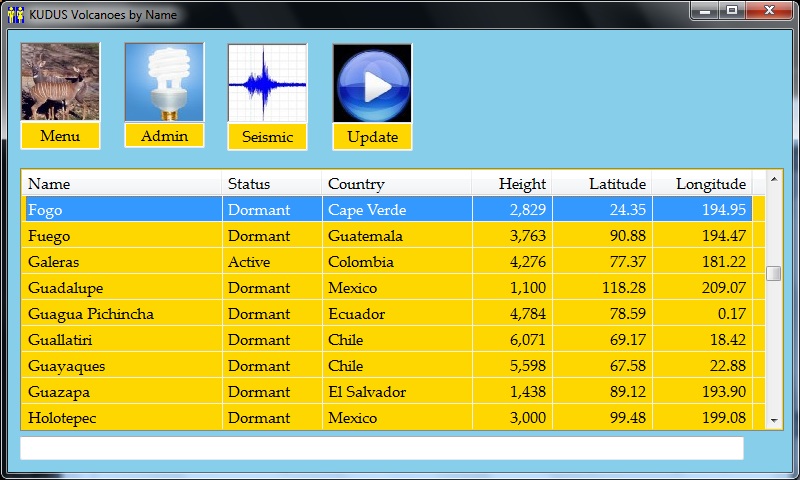Click the vertical scrollbar thumb
The image size is (800, 480).
pyautogui.click(x=774, y=274)
